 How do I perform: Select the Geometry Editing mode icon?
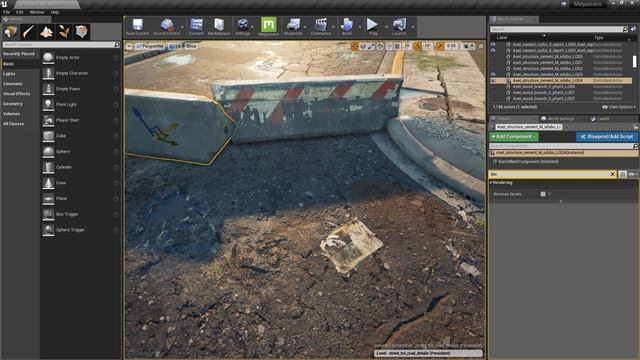pos(82,31)
